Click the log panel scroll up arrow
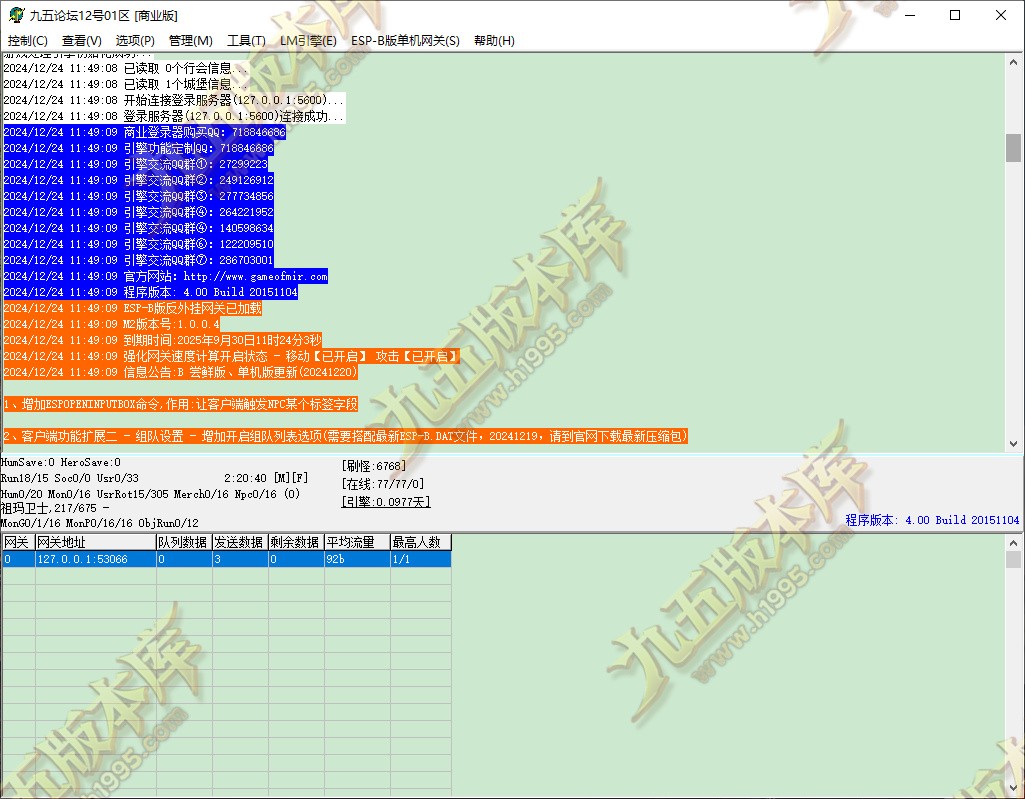Image resolution: width=1025 pixels, height=799 pixels. 1013,63
